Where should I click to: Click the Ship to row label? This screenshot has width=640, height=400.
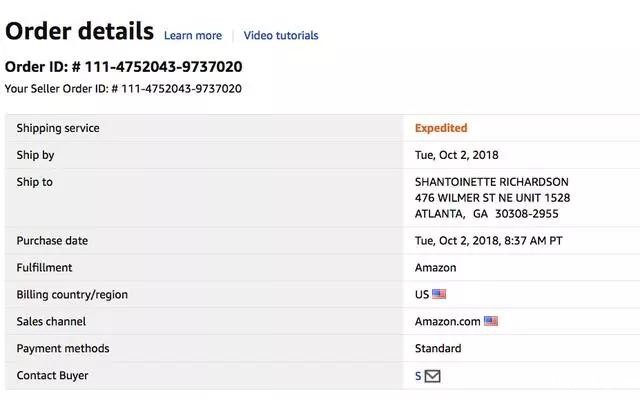click(35, 182)
